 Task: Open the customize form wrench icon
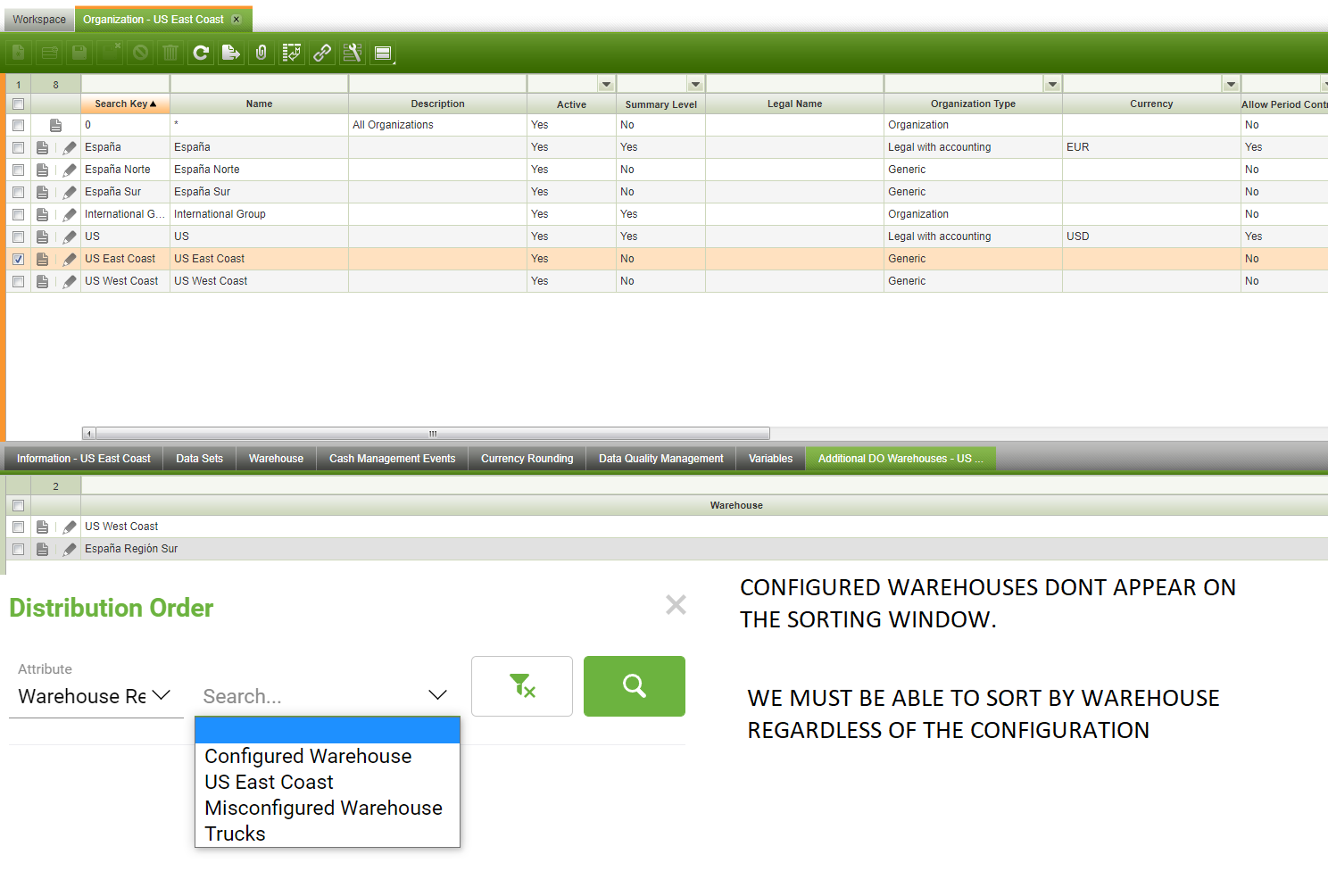coord(353,53)
